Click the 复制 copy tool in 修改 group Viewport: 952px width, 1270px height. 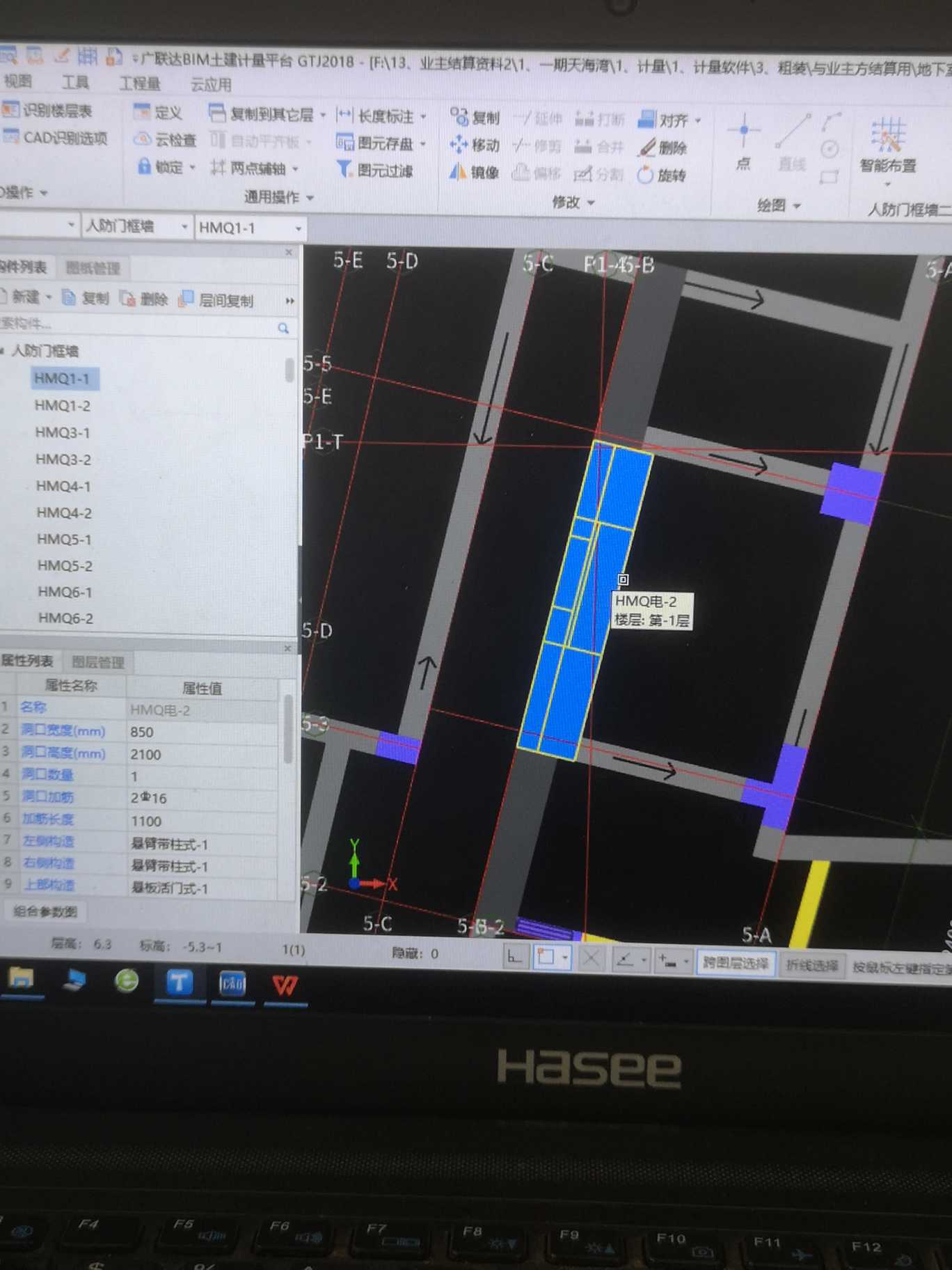pos(475,118)
